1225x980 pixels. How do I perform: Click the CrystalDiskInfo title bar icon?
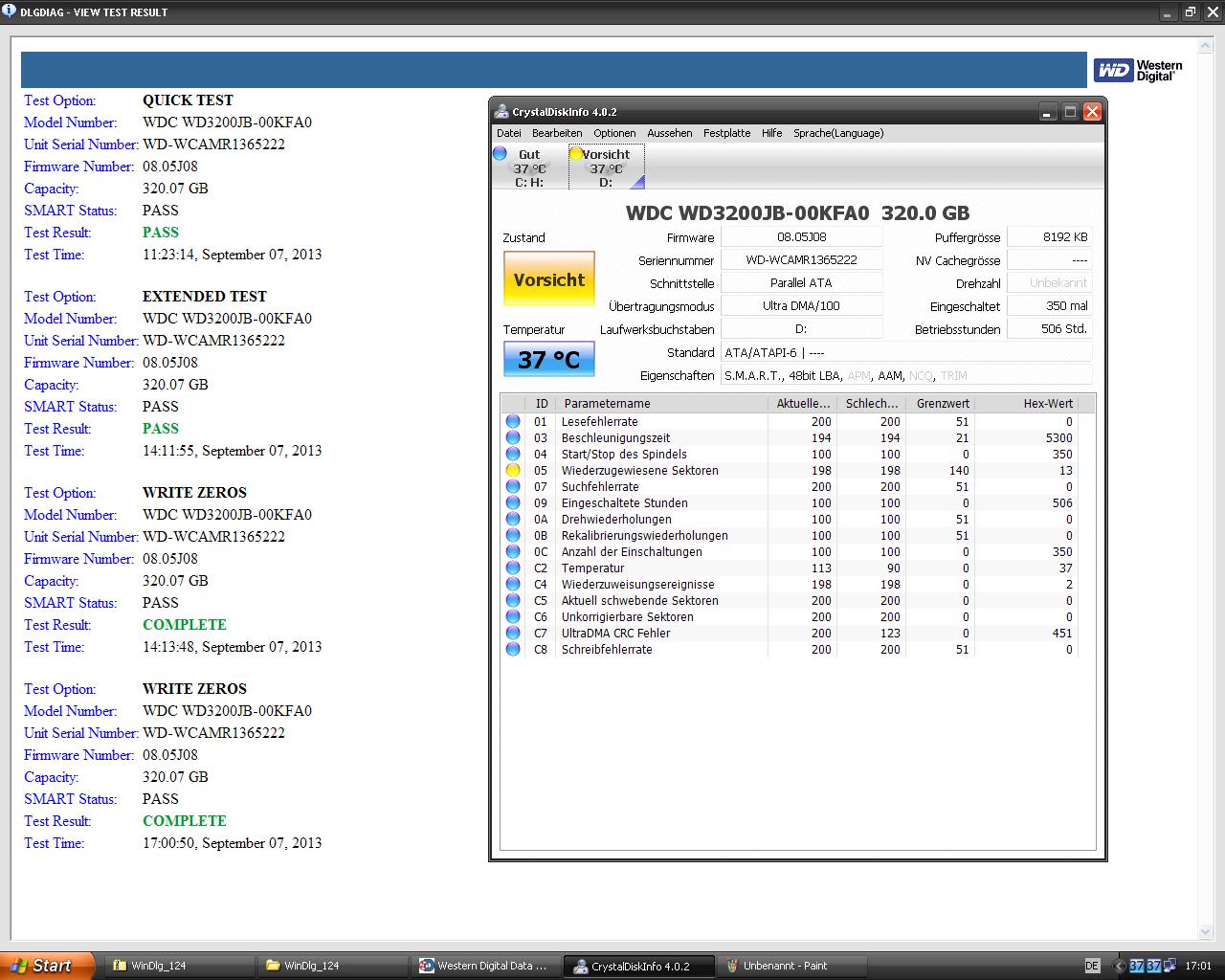pos(501,112)
